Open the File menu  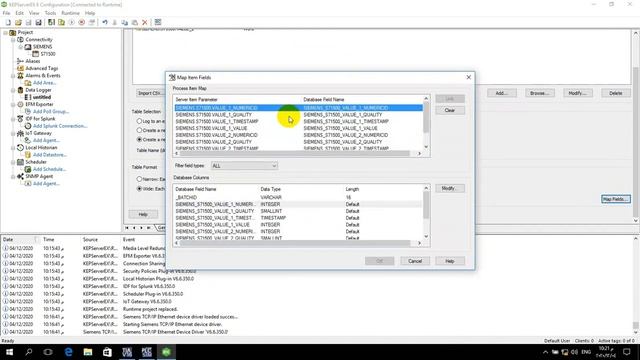tap(6, 13)
